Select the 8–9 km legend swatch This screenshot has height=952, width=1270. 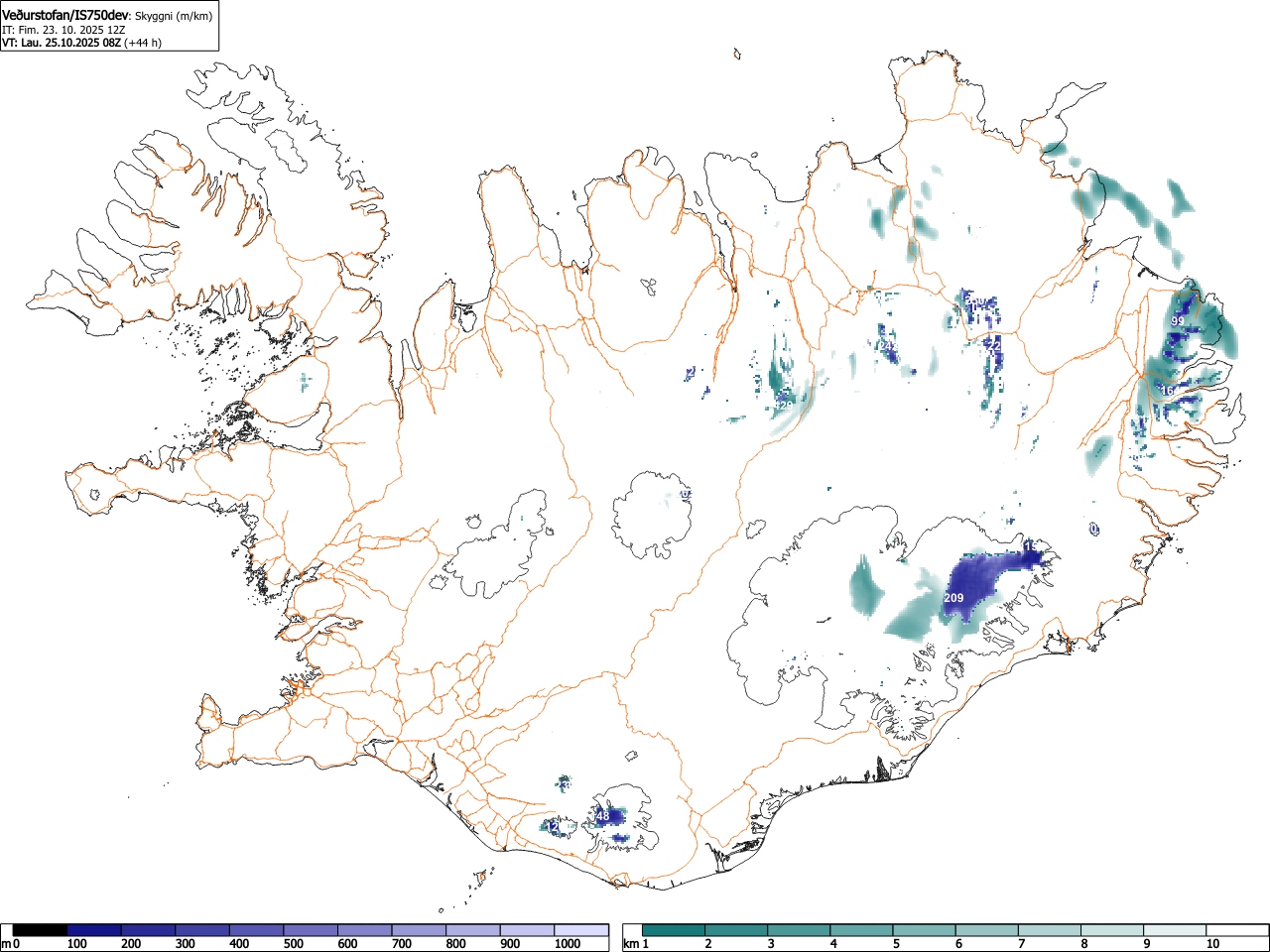(1111, 930)
